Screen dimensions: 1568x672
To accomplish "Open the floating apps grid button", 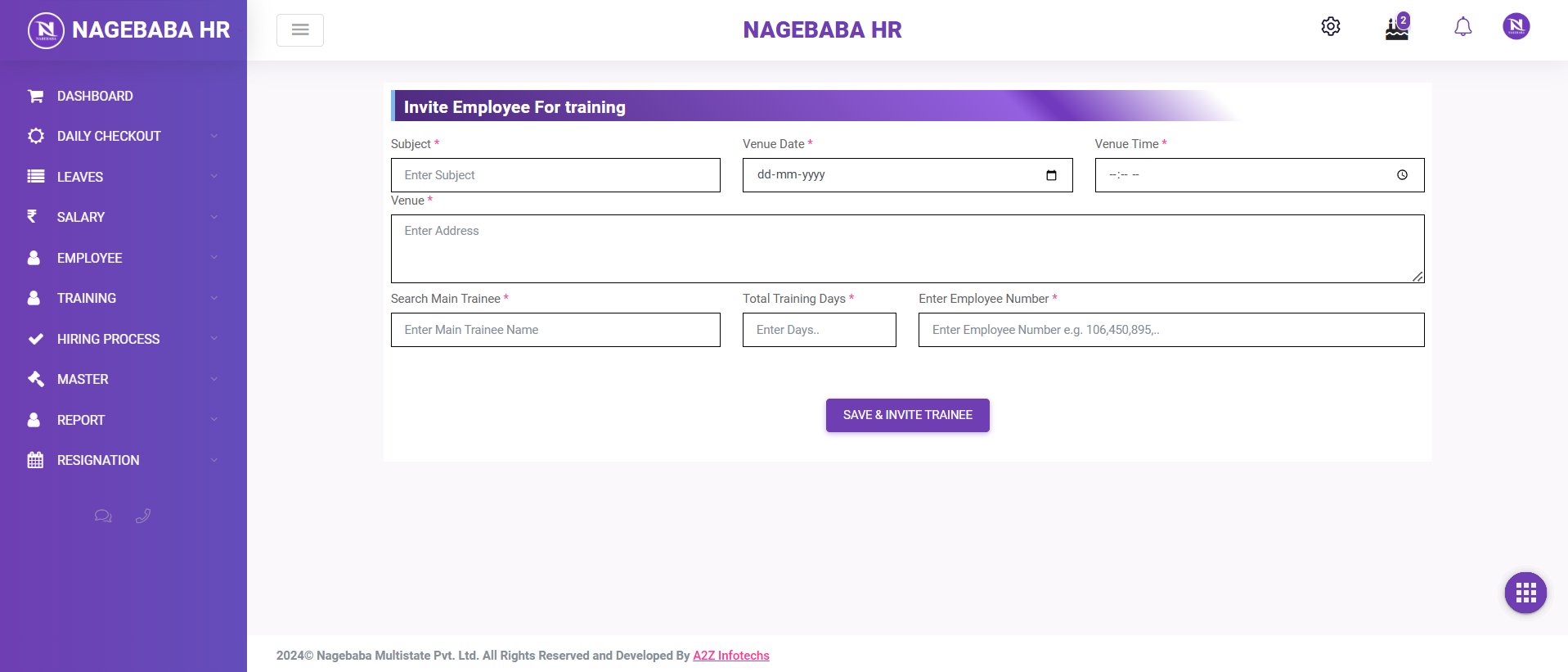I will pyautogui.click(x=1525, y=593).
